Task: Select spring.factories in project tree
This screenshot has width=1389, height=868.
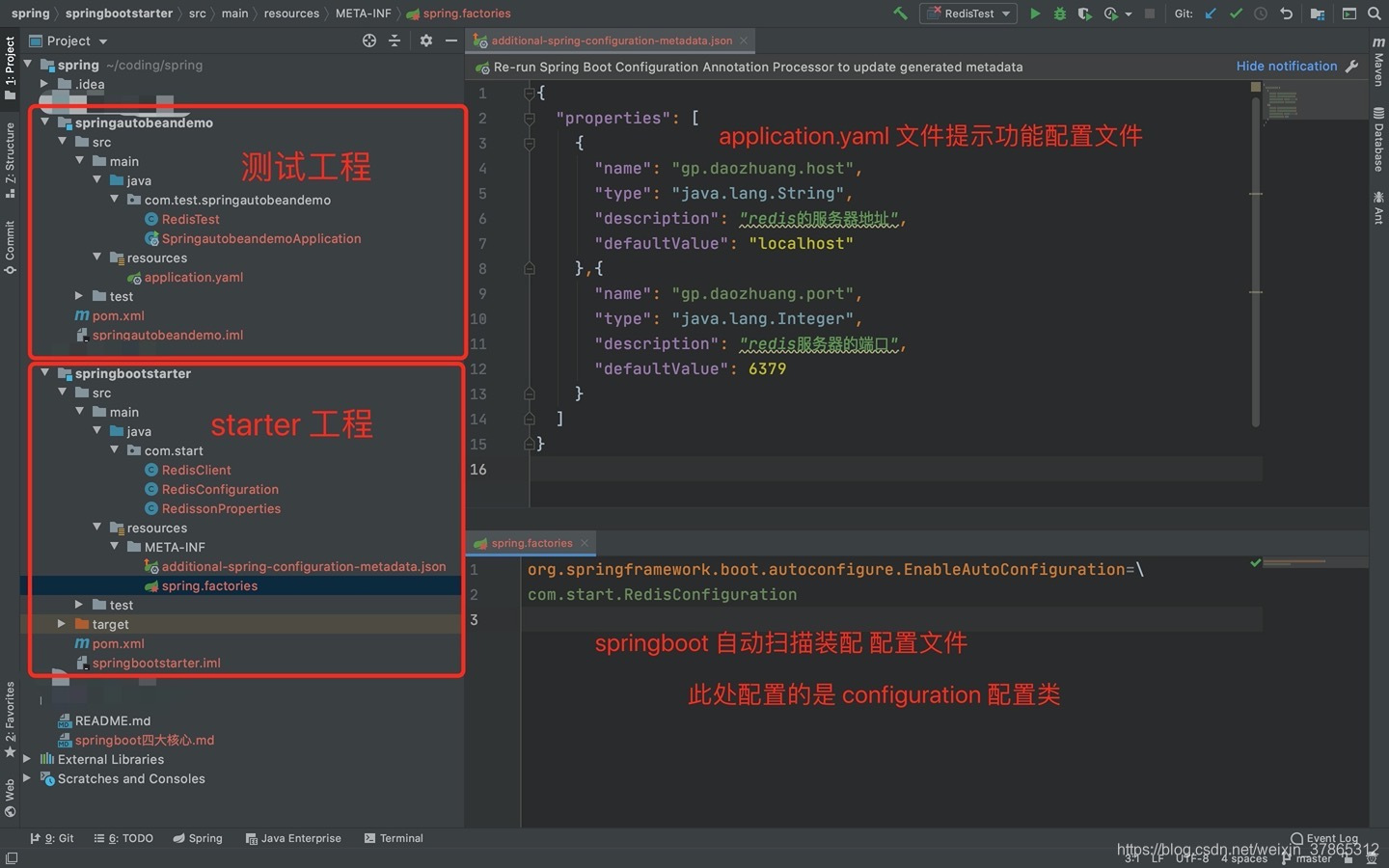Action: 209,585
